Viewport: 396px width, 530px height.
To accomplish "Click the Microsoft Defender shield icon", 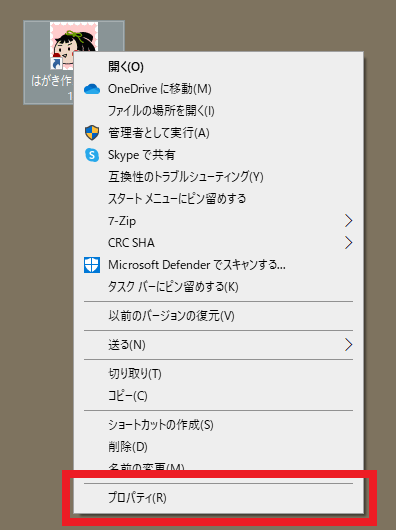I will [92, 265].
